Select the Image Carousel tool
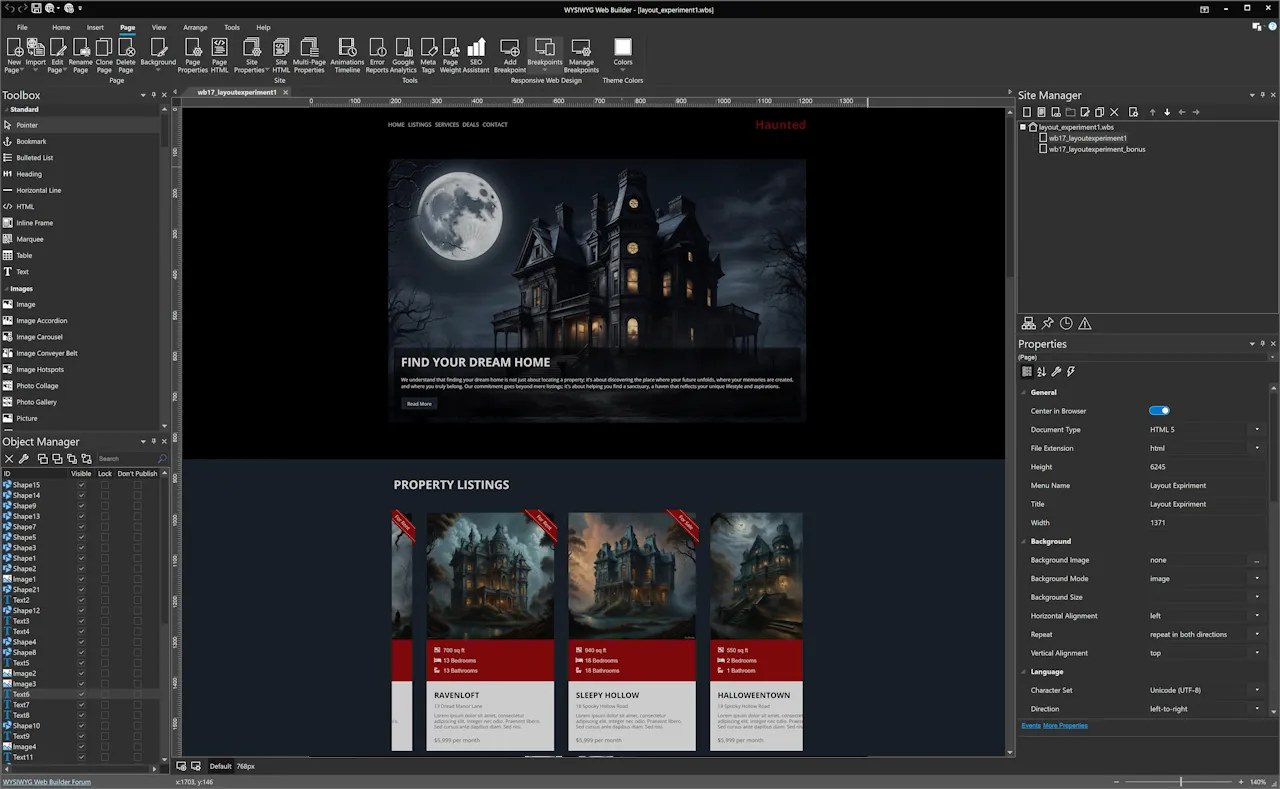The image size is (1280, 789). 45,336
